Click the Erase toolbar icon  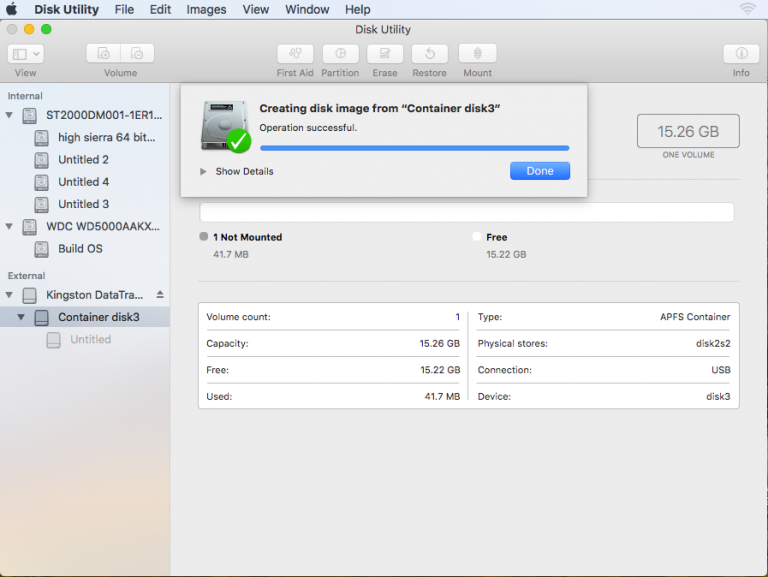tap(385, 53)
